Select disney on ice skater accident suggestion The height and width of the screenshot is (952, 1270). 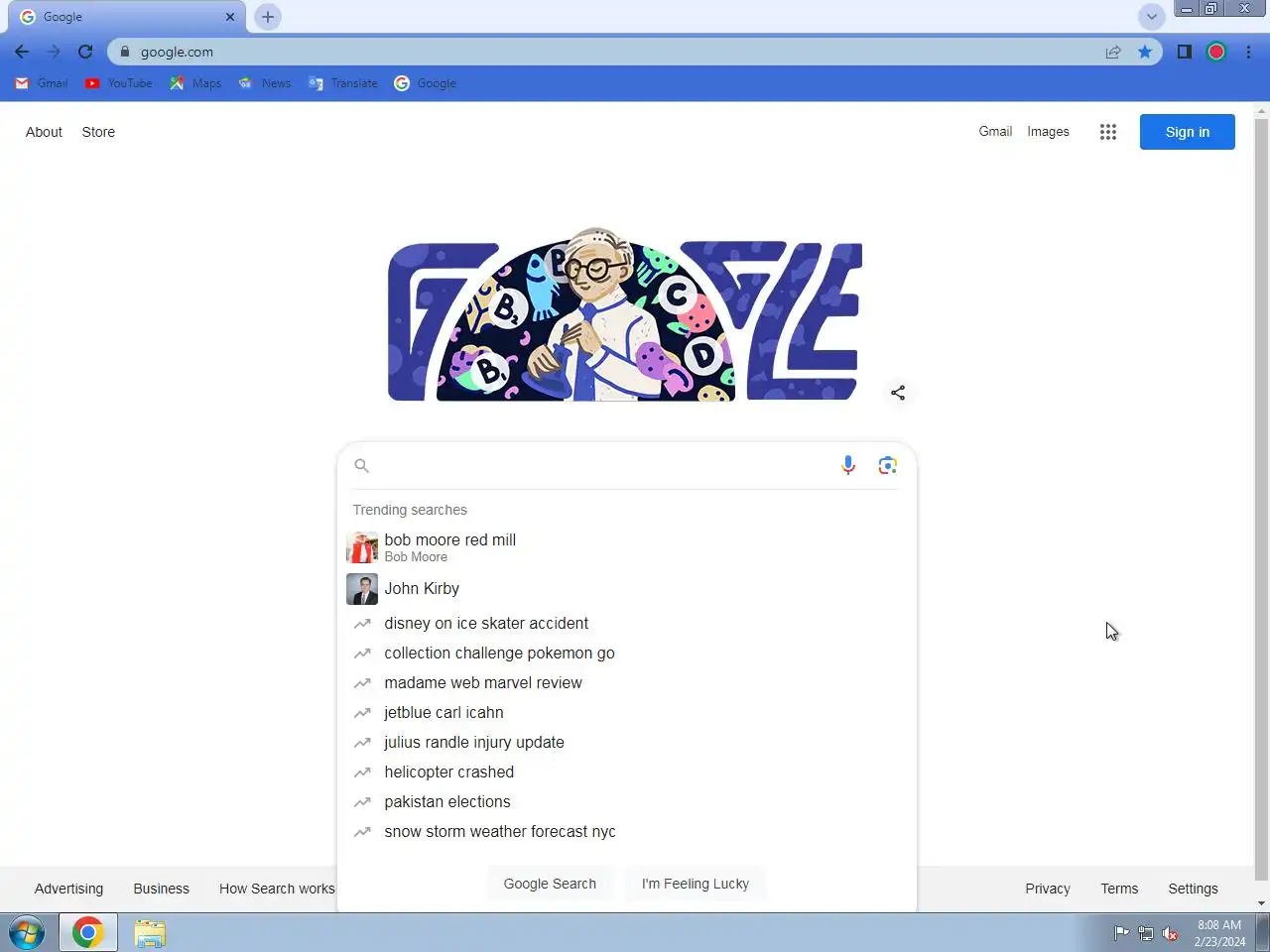pos(626,624)
